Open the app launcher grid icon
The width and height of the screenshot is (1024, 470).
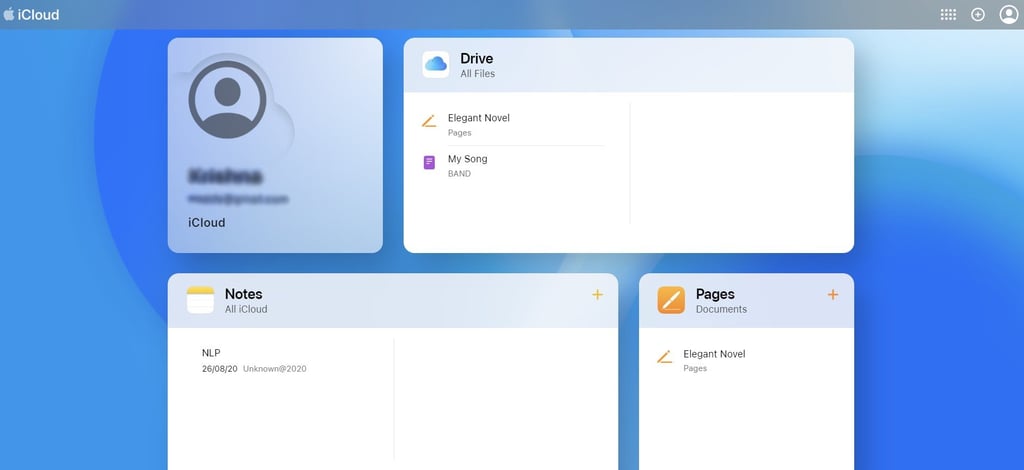[x=948, y=14]
